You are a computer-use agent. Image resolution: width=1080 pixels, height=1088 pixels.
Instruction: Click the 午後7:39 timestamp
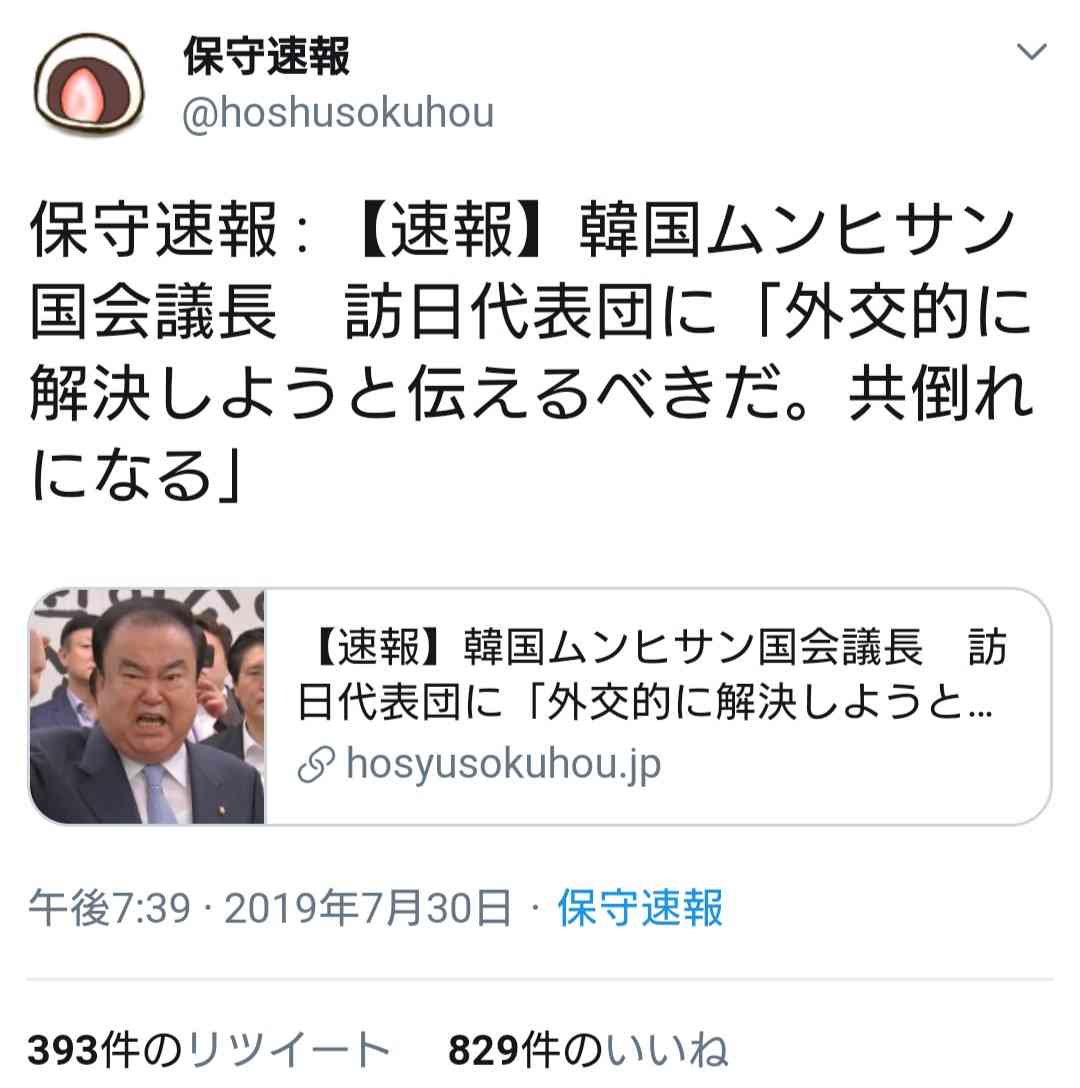(110, 908)
